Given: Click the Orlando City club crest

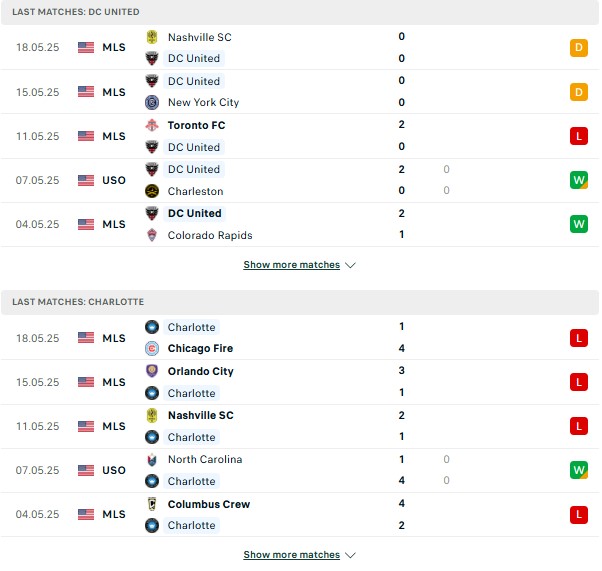Looking at the screenshot, I should 152,371.
